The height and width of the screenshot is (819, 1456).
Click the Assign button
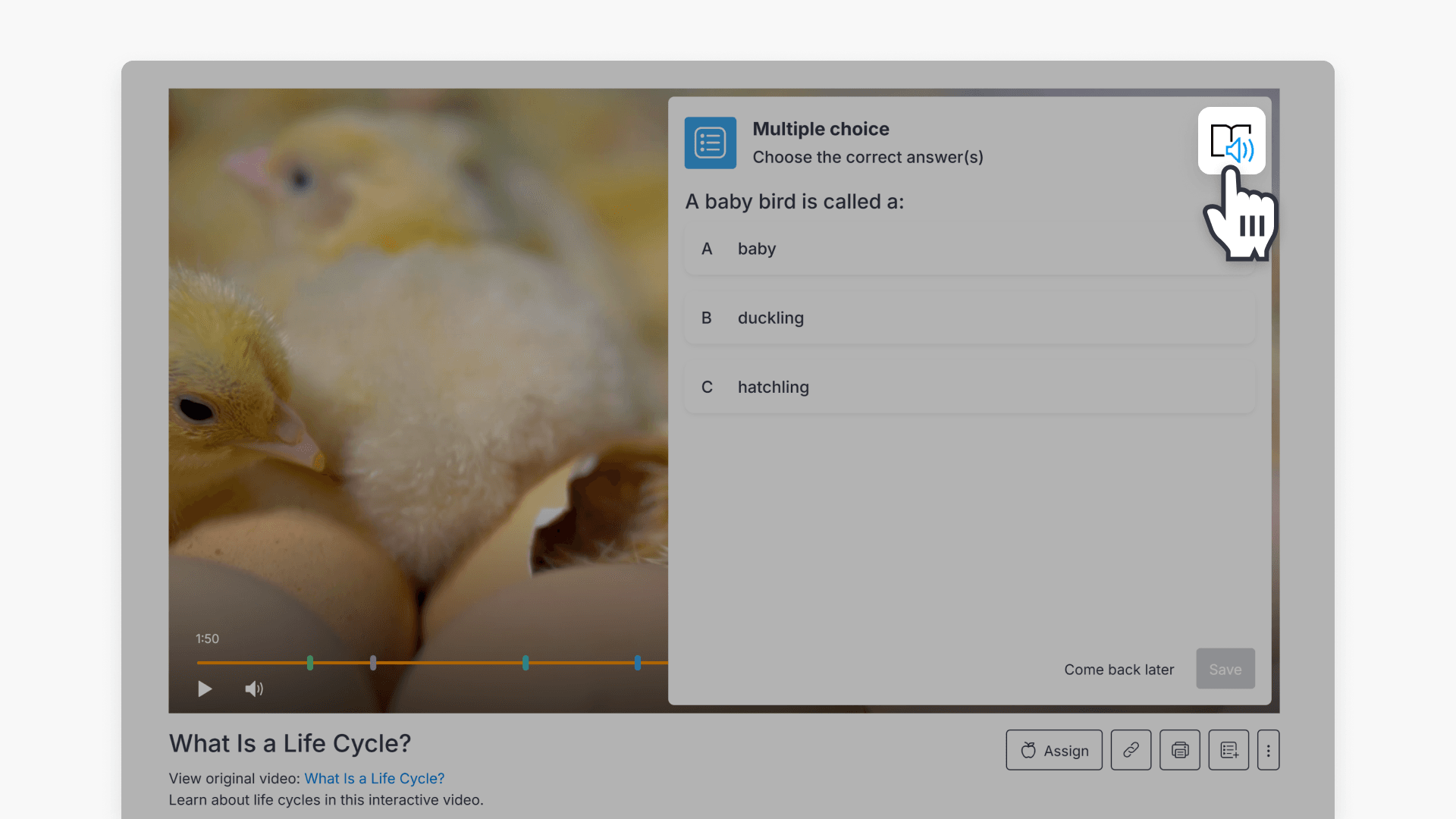(1053, 750)
